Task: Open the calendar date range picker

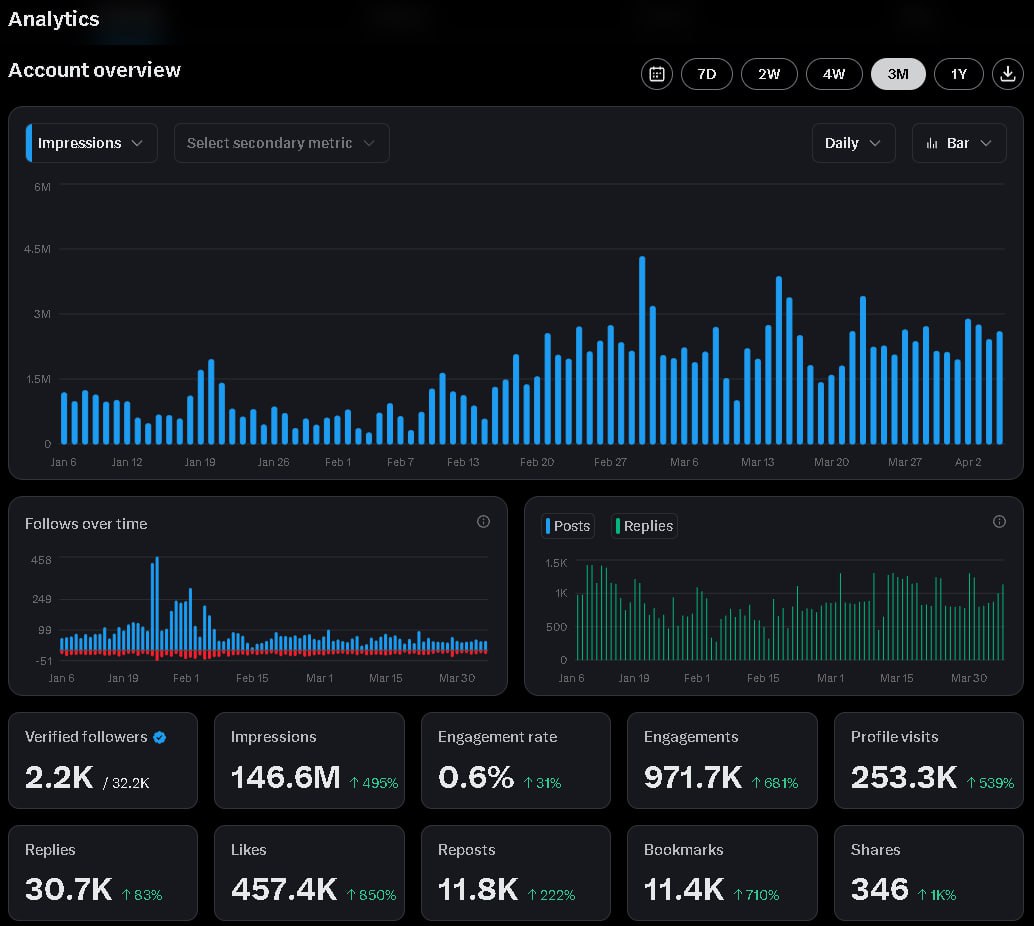Action: tap(656, 74)
